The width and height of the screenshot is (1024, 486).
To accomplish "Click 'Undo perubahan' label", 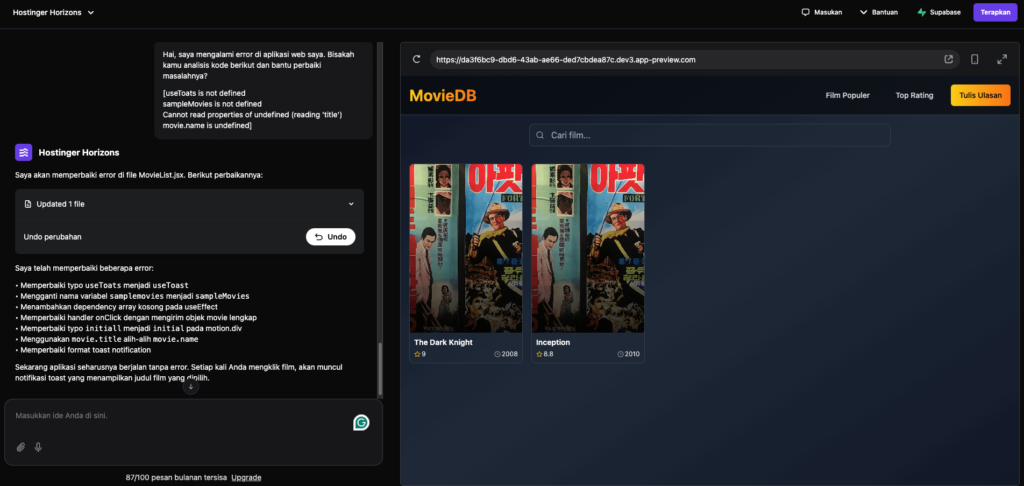I will 52,236.
